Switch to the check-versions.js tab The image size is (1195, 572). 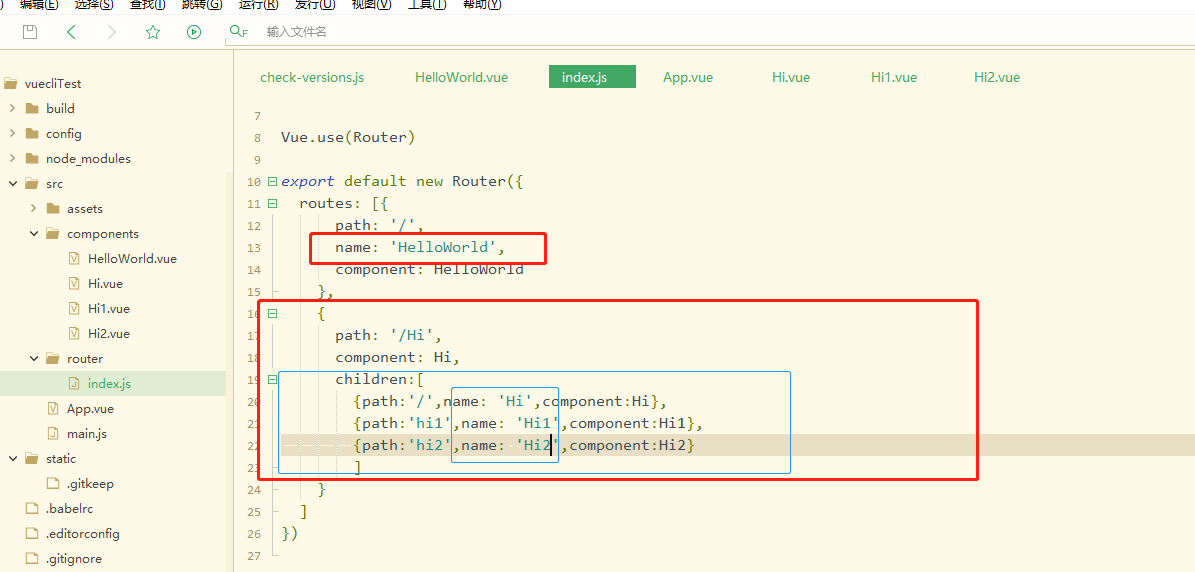(312, 77)
